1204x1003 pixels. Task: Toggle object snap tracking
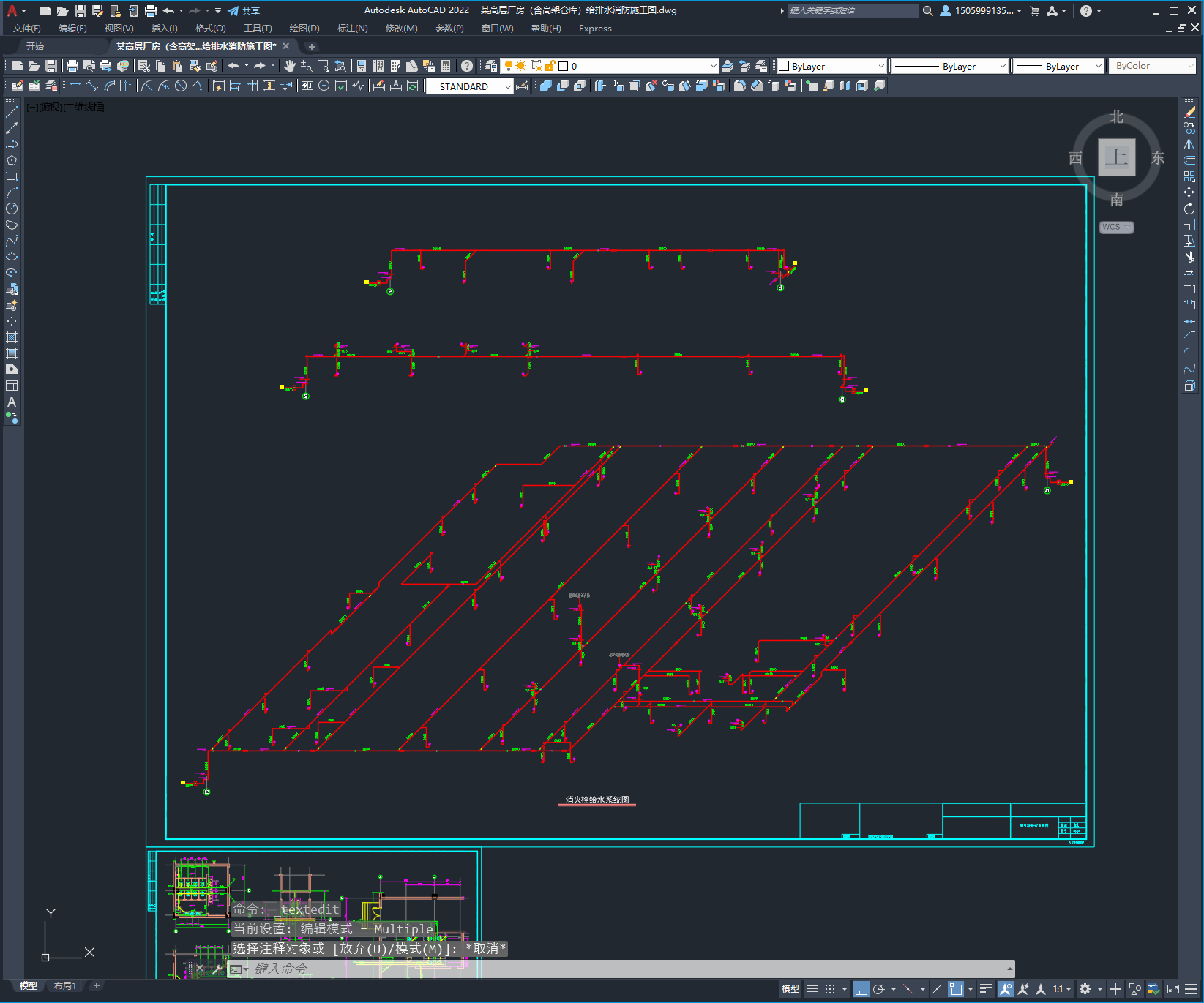tap(938, 989)
